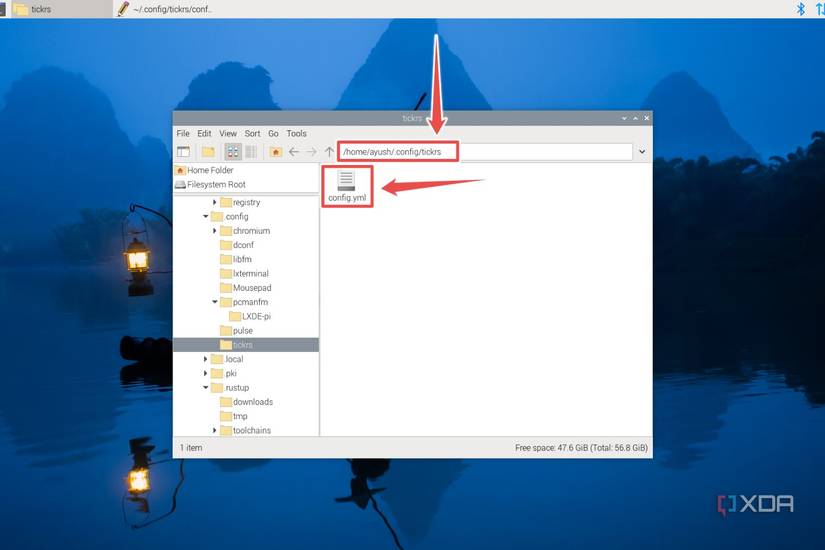This screenshot has width=825, height=550.
Task: Select the libfm folder
Action: coord(236,259)
